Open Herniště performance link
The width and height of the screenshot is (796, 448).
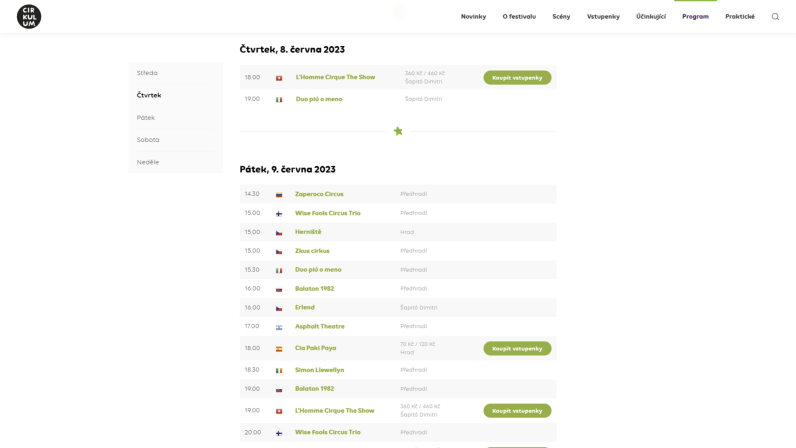[308, 232]
